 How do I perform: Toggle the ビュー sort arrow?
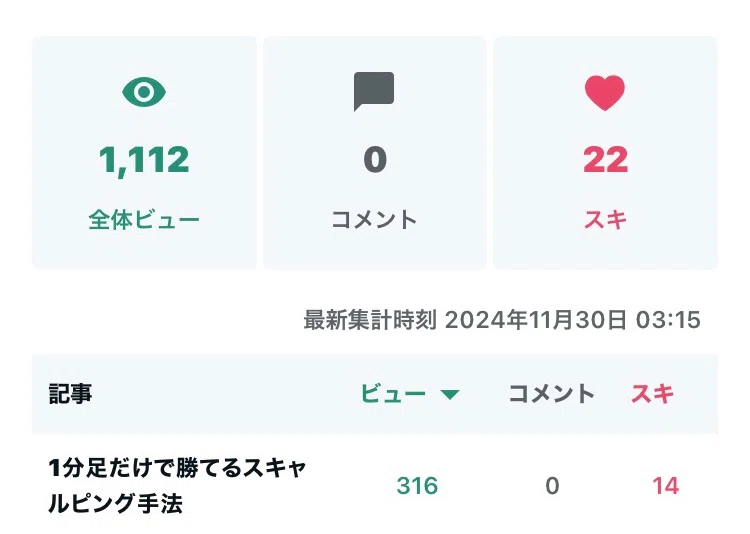(x=450, y=395)
